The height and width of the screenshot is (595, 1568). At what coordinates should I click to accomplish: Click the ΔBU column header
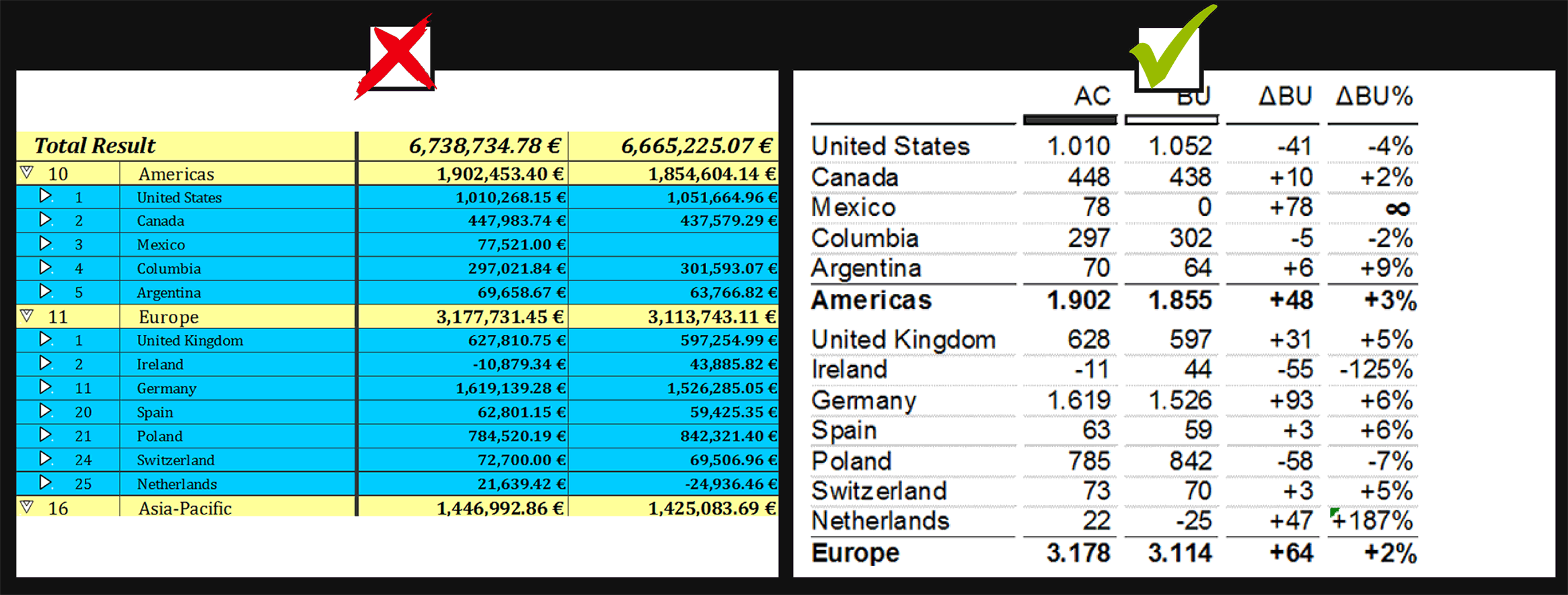[1285, 96]
